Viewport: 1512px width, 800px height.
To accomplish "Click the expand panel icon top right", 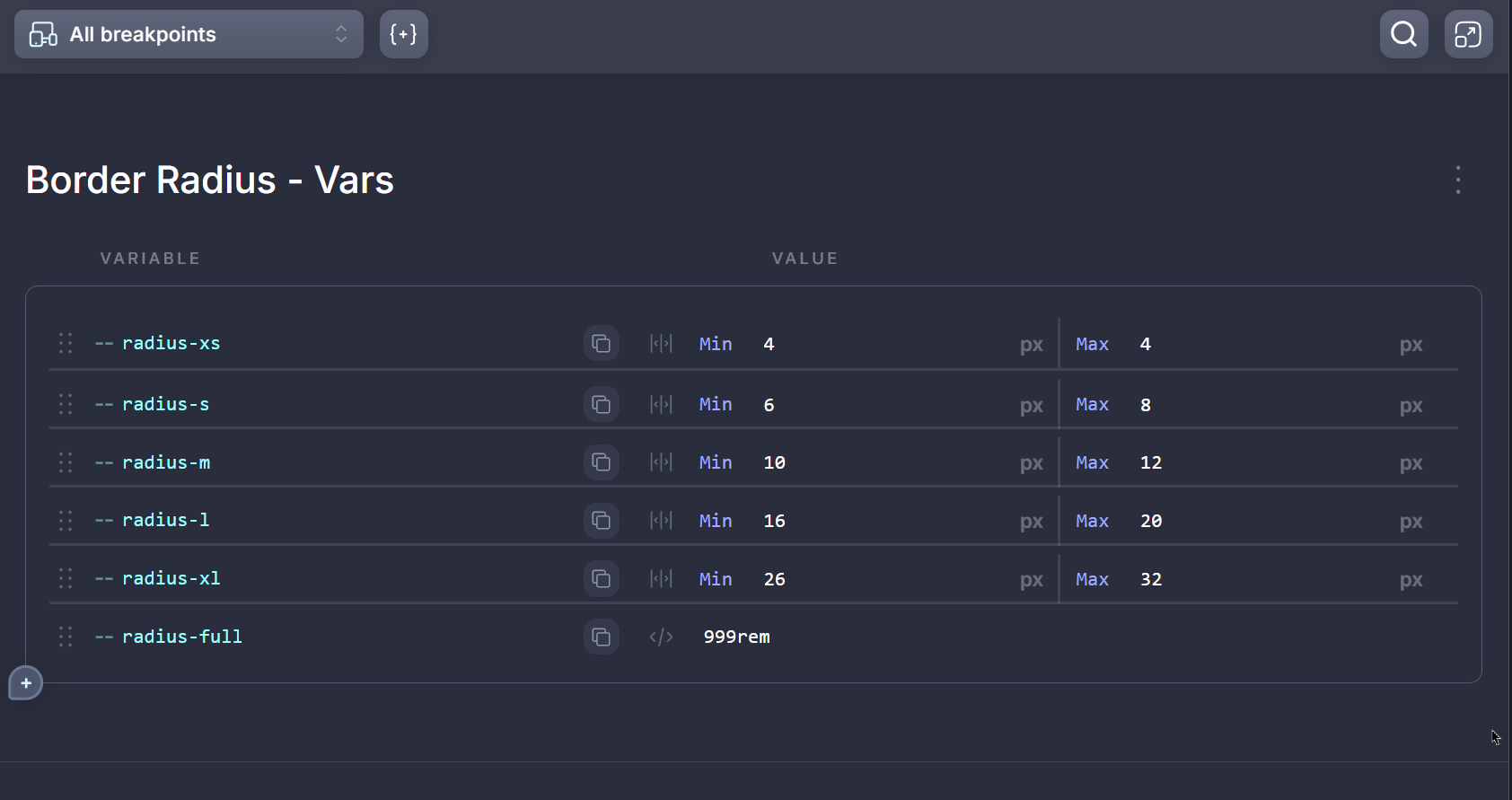I will click(x=1468, y=34).
